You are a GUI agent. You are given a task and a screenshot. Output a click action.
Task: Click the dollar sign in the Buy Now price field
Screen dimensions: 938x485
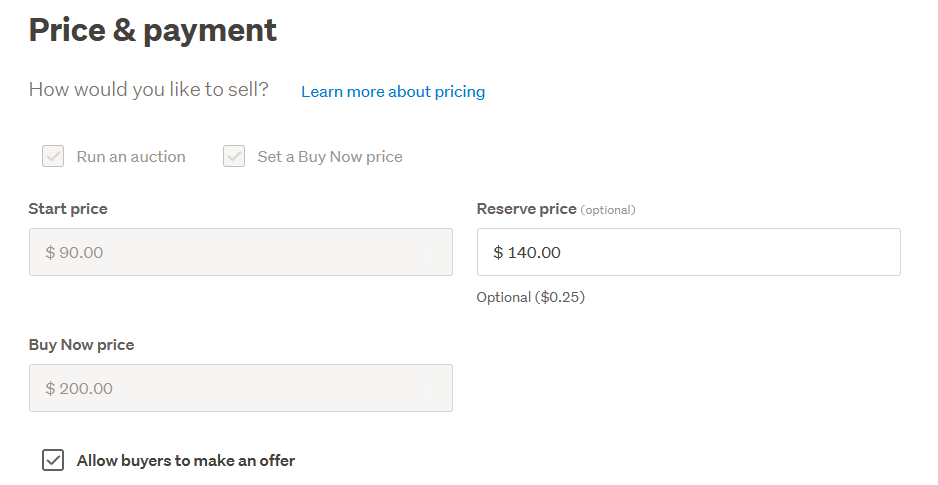click(50, 389)
